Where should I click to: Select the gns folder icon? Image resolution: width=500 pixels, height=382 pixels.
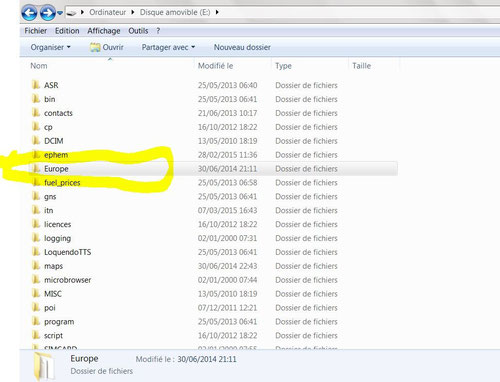36,196
